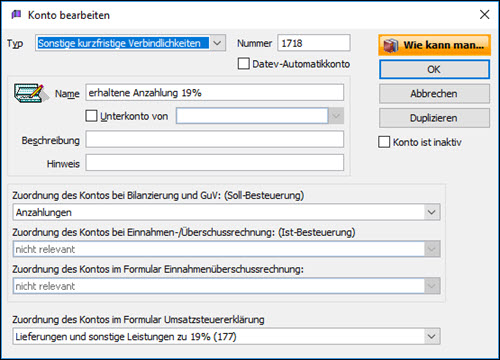Image resolution: width=500 pixels, height=360 pixels.
Task: Close the Konto bearbeiten dialog
Action: coord(484,15)
